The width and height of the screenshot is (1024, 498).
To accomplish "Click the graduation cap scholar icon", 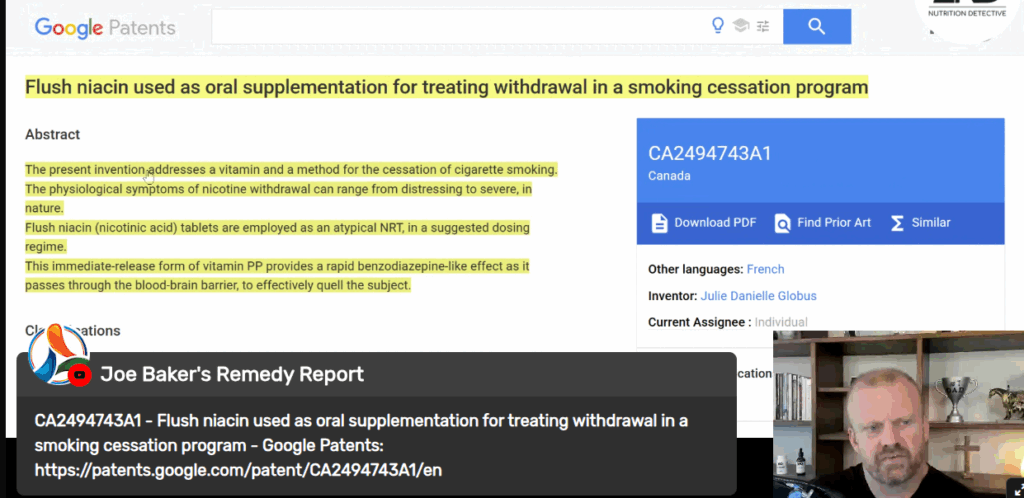I will point(741,26).
